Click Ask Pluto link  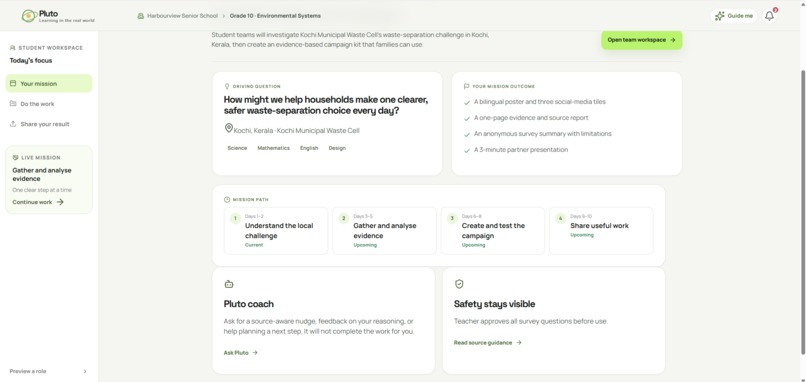[241, 353]
